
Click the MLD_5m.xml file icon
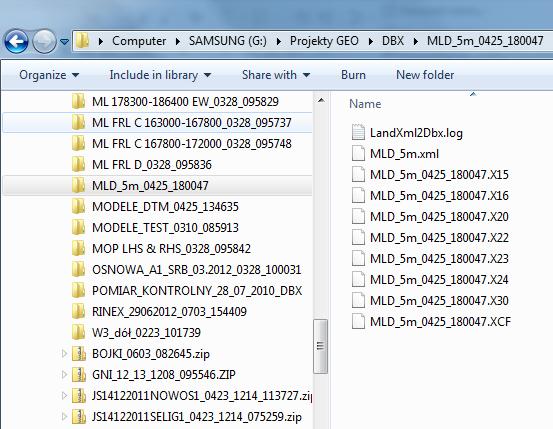pos(358,153)
